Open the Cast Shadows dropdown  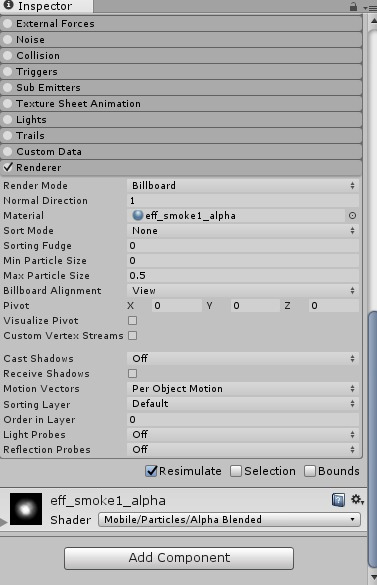(243, 359)
